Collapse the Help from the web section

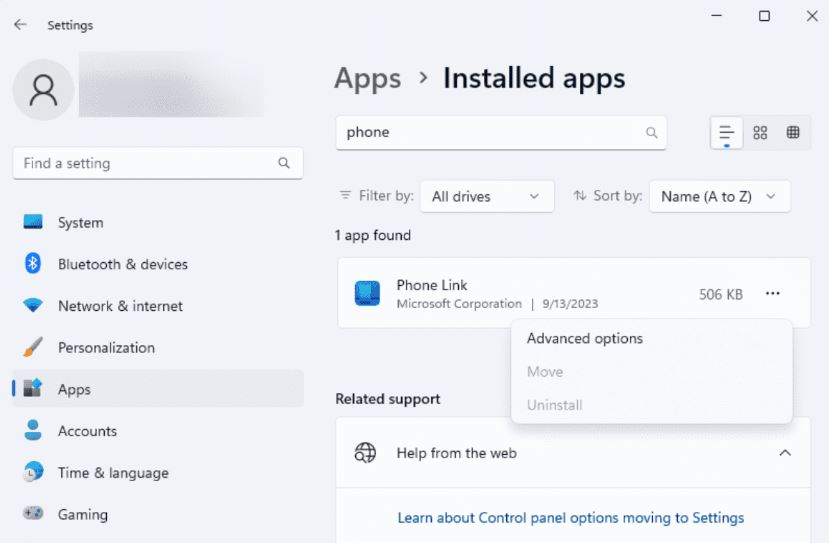click(785, 453)
